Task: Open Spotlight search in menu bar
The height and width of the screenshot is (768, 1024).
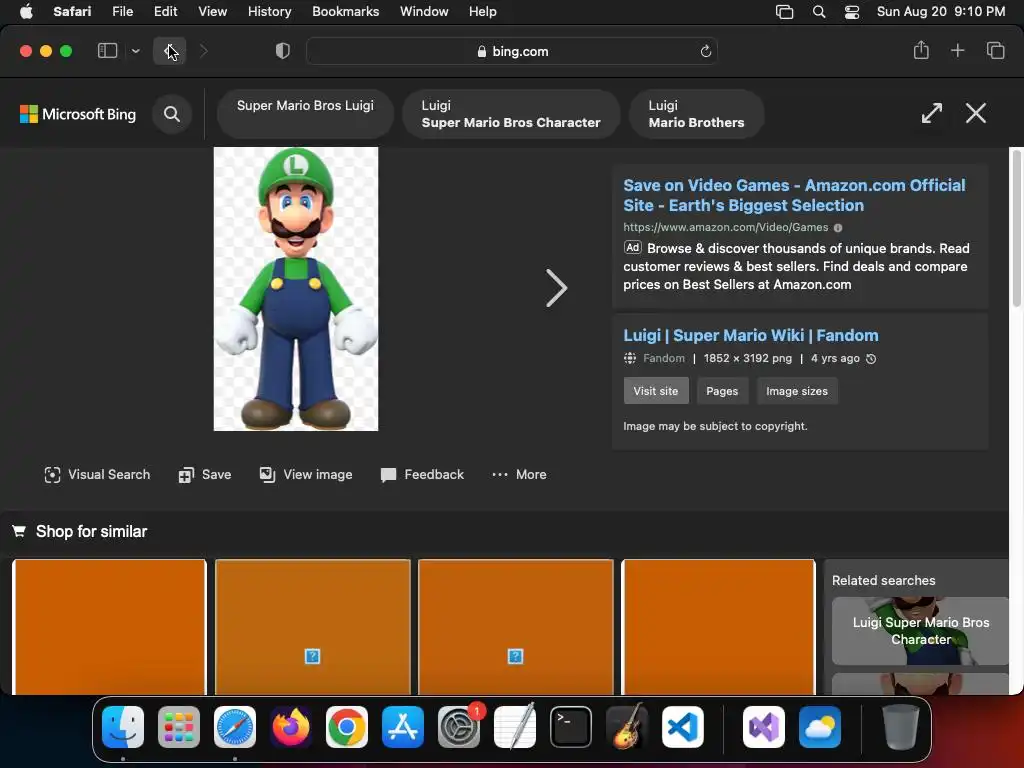Action: 818,12
